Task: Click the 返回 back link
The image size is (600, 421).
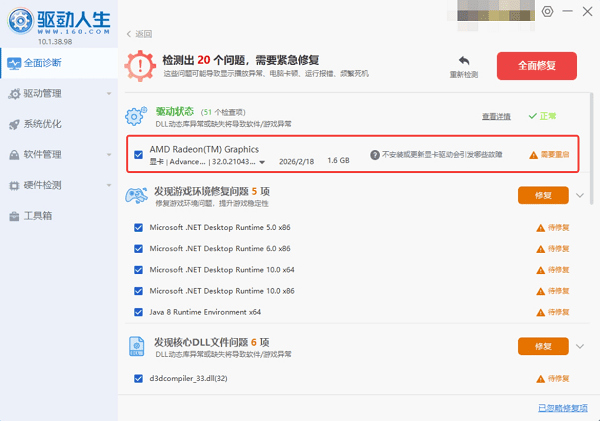Action: click(139, 34)
